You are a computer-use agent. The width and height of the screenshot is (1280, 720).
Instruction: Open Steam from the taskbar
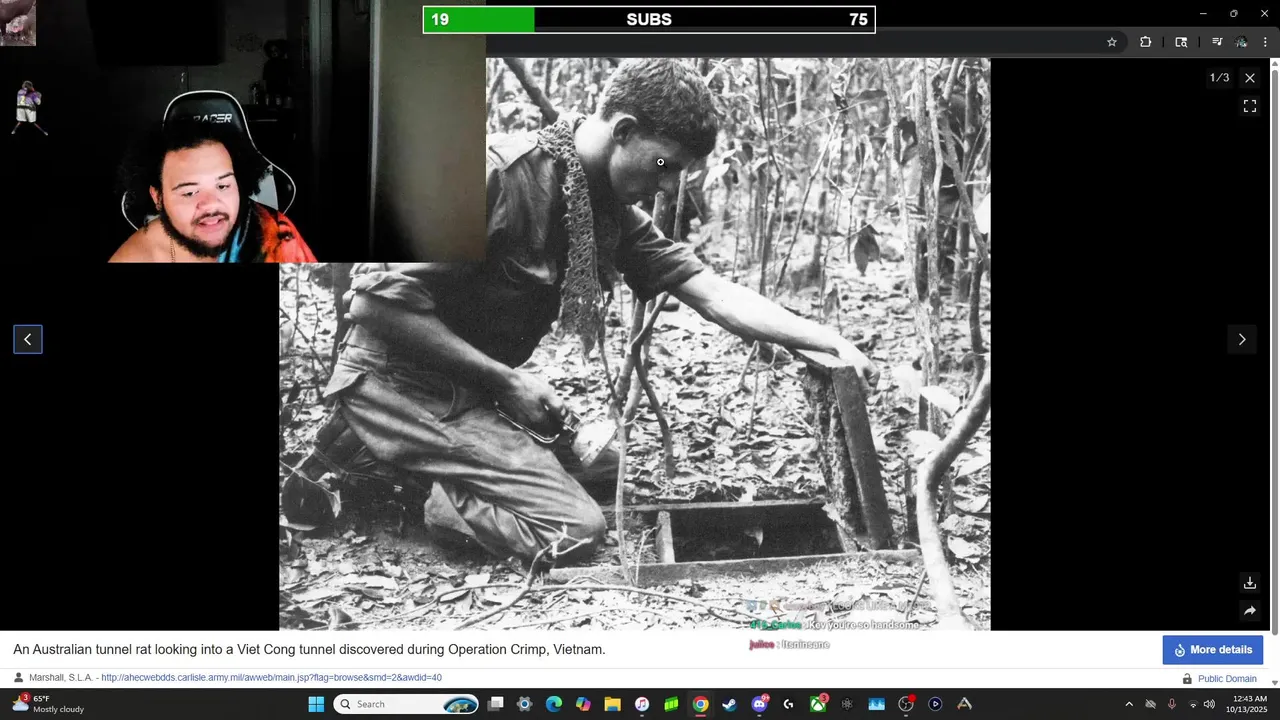(x=729, y=704)
